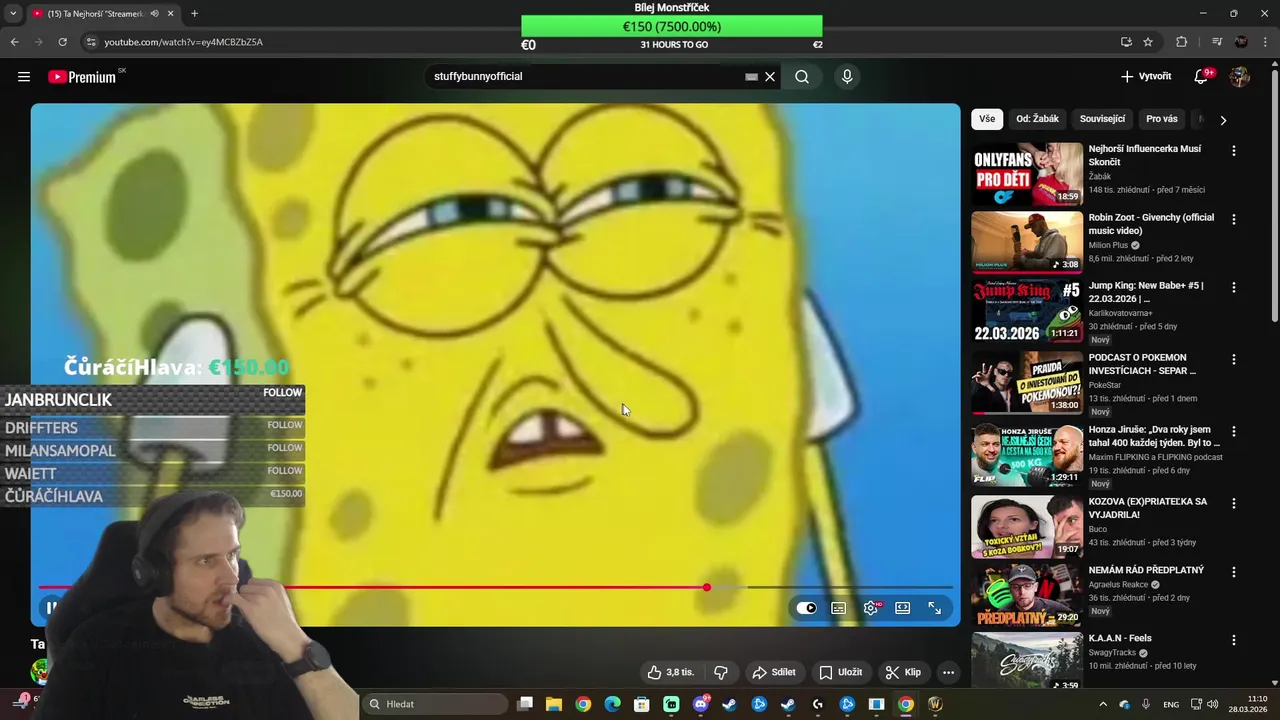Enter fullscreen in the video player

[x=935, y=608]
